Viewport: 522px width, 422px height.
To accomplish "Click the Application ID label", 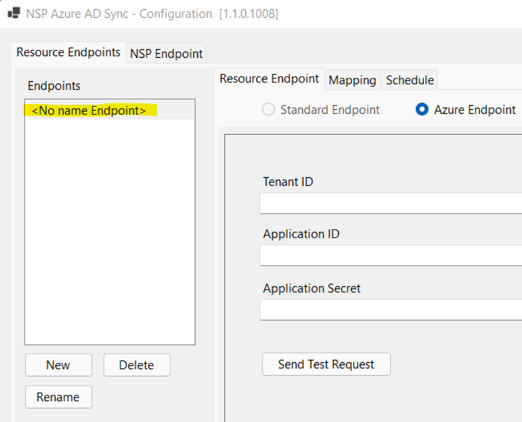I will pyautogui.click(x=301, y=234).
